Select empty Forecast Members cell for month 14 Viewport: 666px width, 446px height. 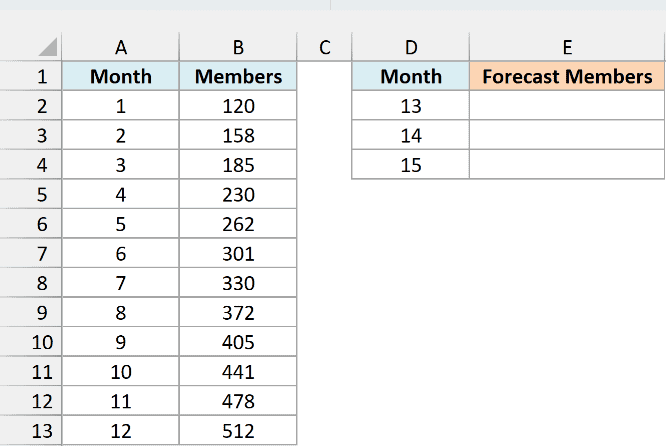(x=567, y=135)
